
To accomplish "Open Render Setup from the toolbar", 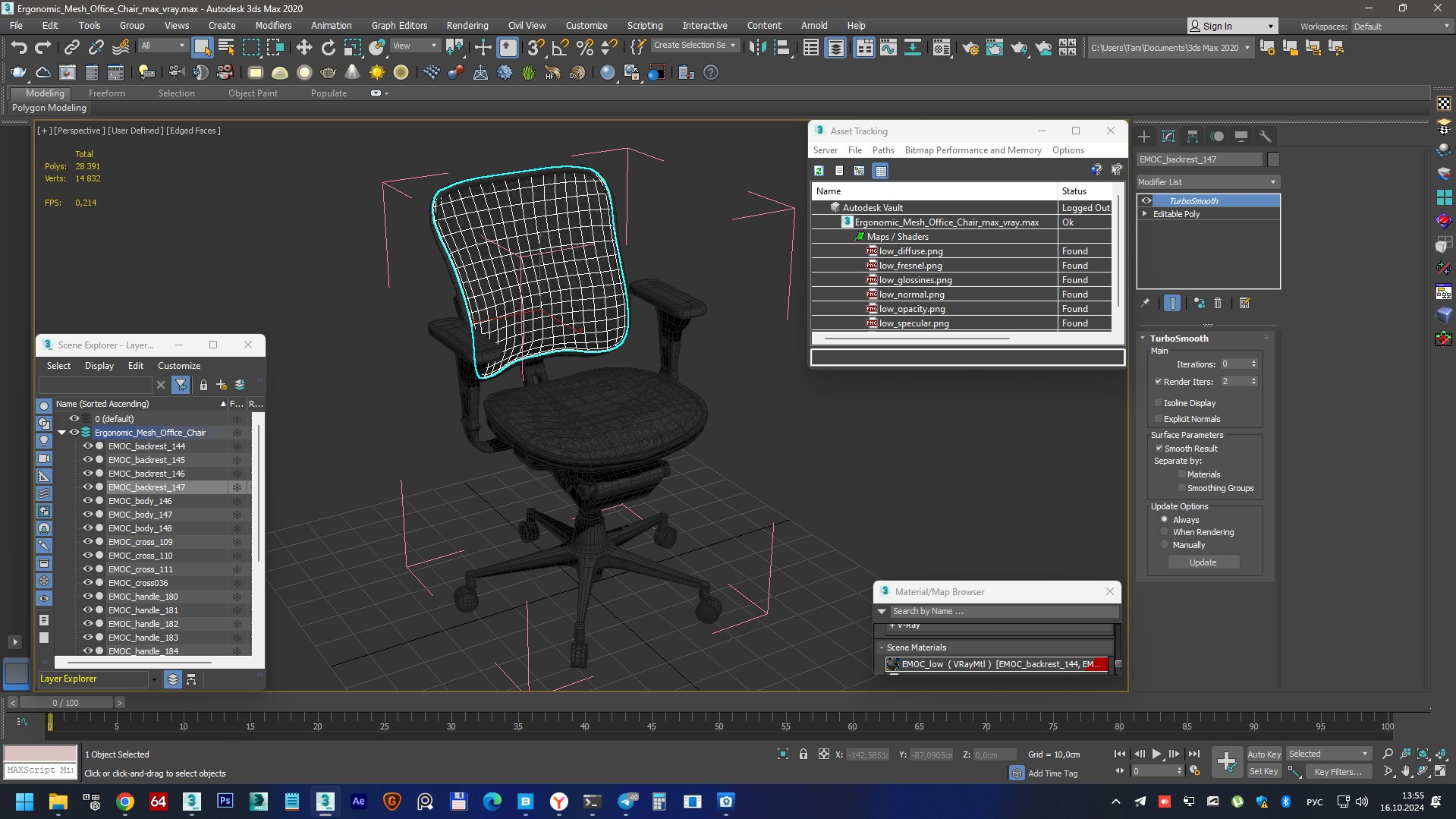I will point(970,47).
